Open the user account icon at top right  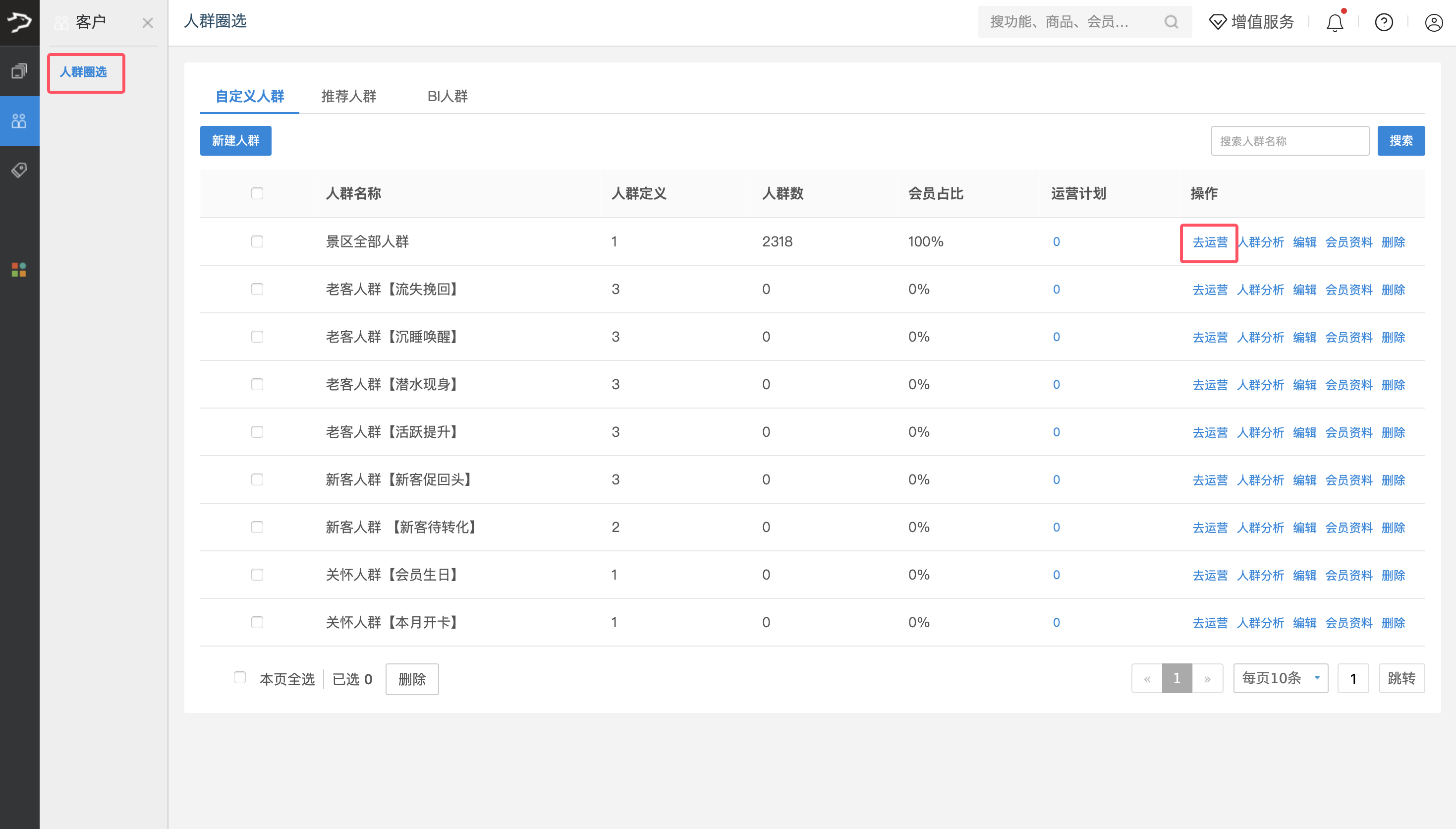tap(1433, 23)
